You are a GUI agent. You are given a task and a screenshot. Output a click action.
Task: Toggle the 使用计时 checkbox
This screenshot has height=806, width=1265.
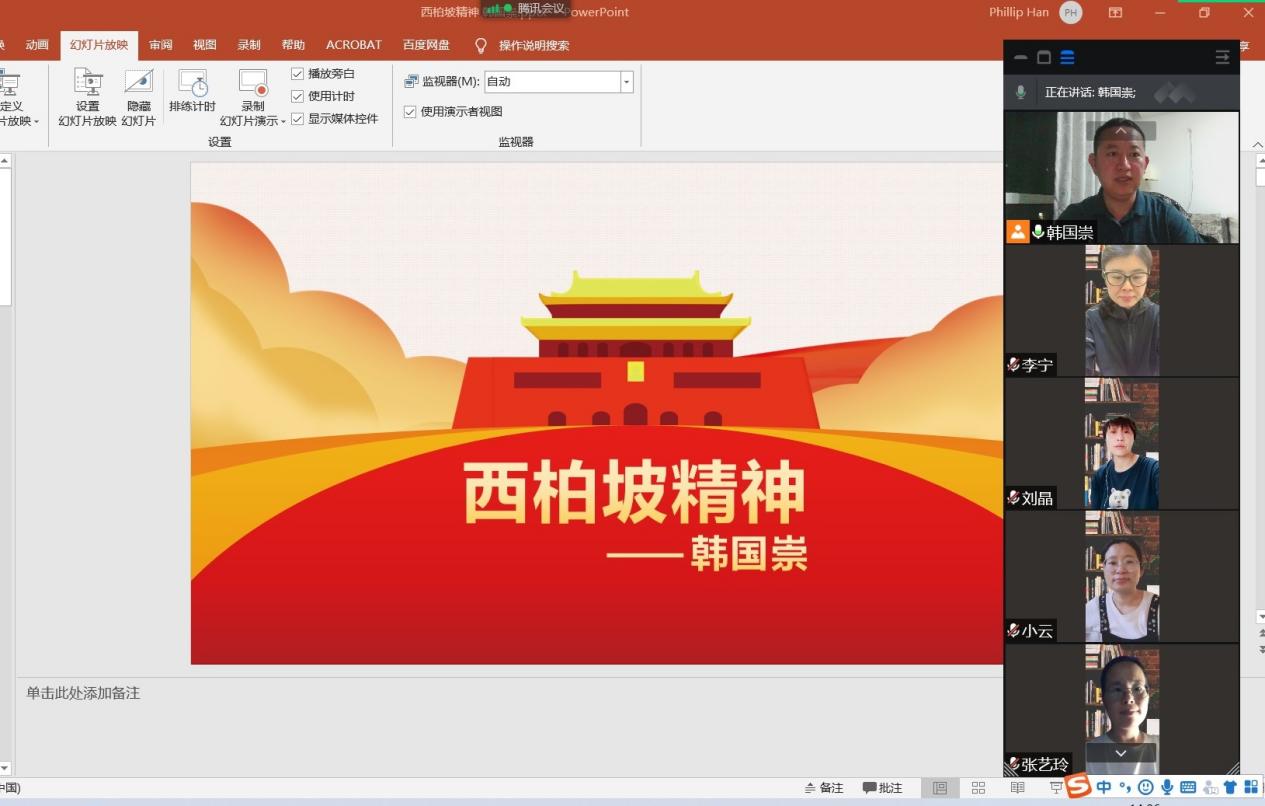tap(297, 96)
